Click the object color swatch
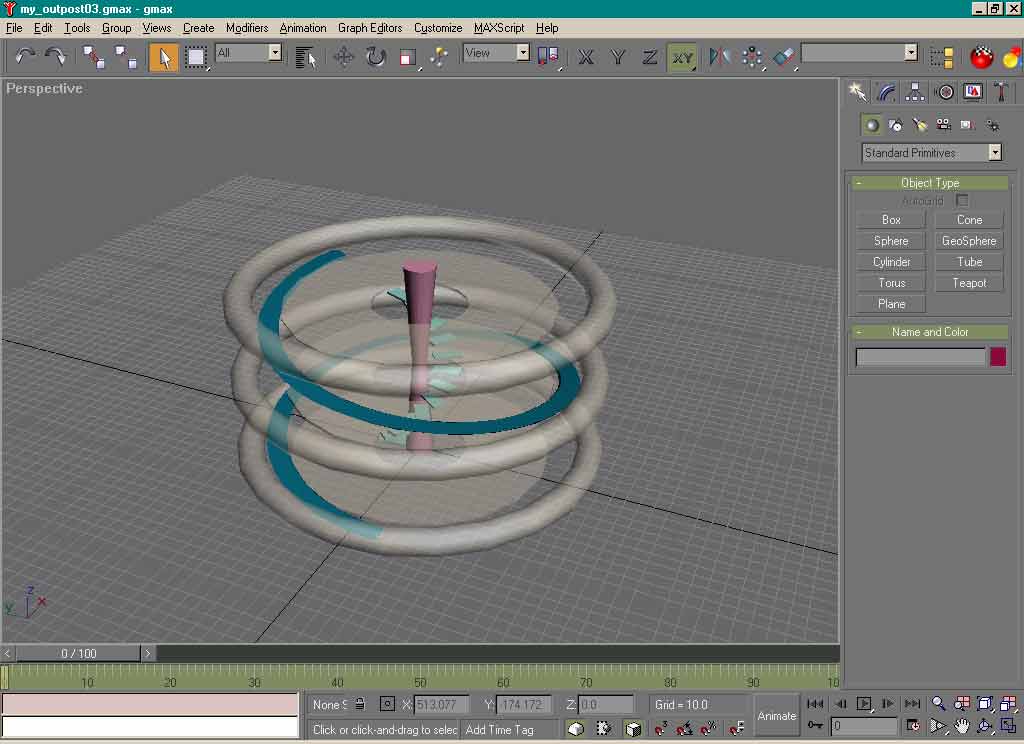 997,357
